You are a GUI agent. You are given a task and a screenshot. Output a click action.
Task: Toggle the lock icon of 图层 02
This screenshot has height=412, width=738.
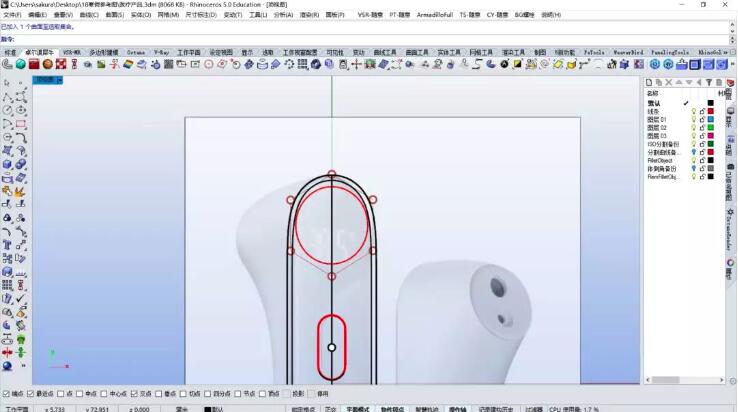[702, 128]
